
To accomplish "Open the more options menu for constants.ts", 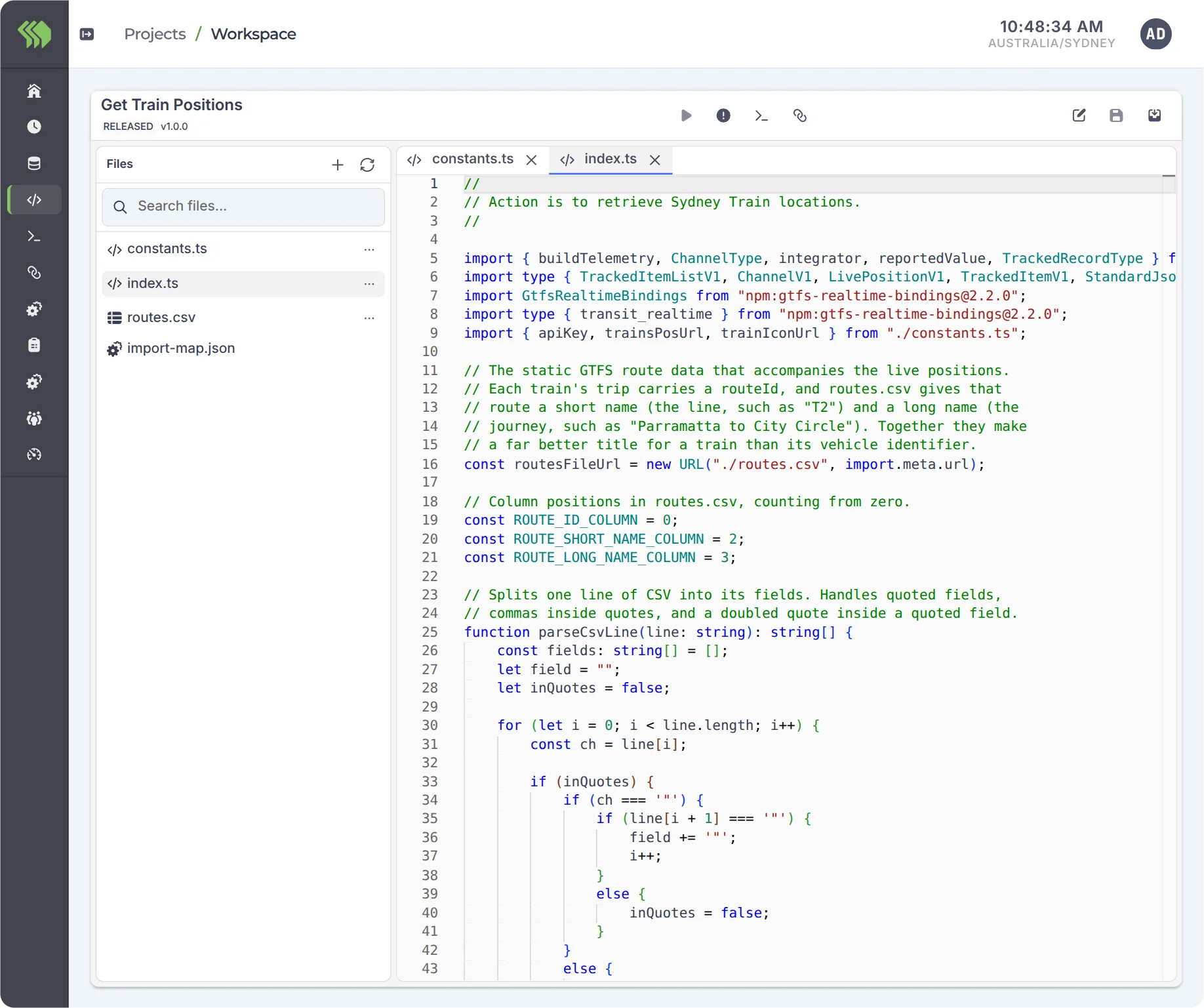I will pyautogui.click(x=369, y=250).
